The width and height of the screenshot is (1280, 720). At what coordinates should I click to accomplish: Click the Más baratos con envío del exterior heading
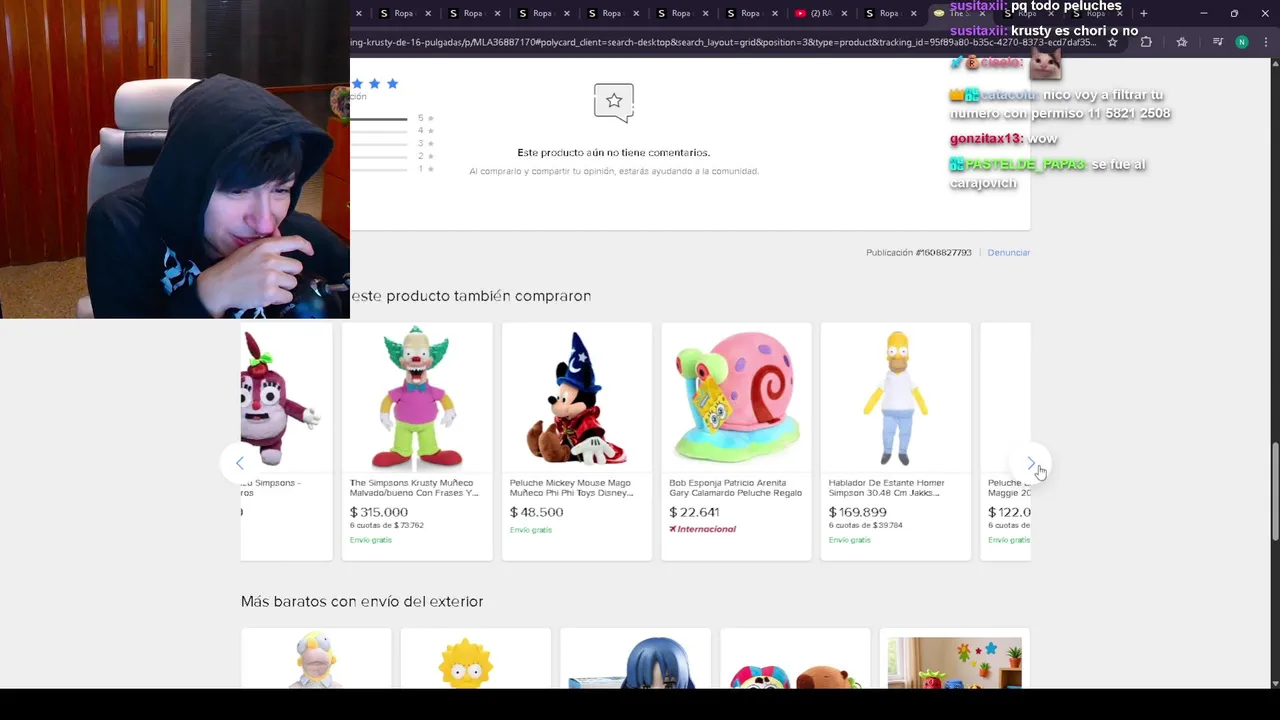pos(362,601)
